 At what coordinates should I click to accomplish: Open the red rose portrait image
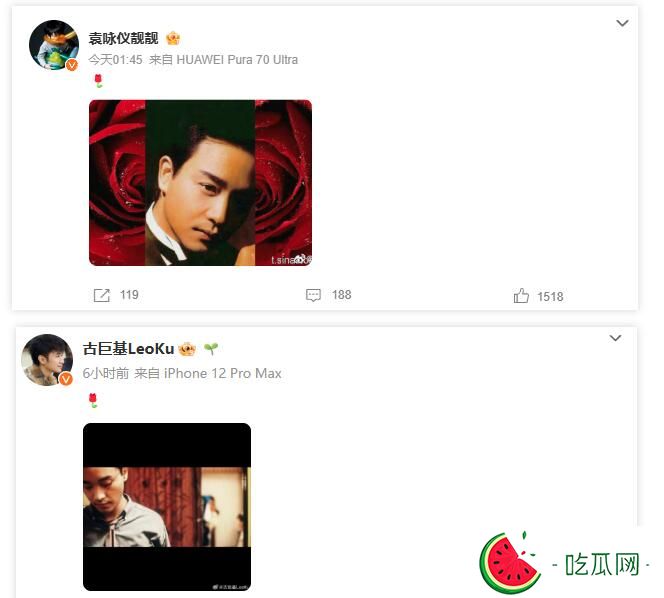tap(200, 183)
